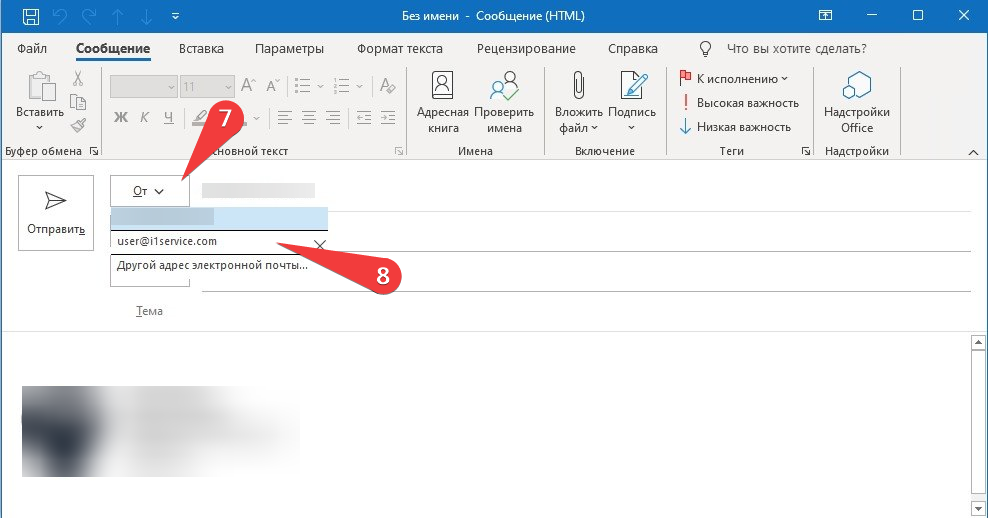Click the Отправить send button
988x518 pixels.
(56, 213)
